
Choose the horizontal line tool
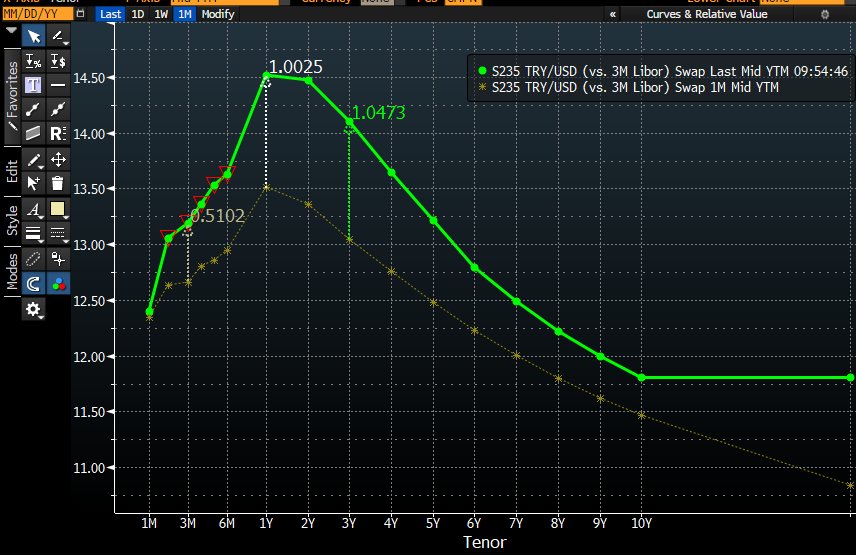point(58,85)
